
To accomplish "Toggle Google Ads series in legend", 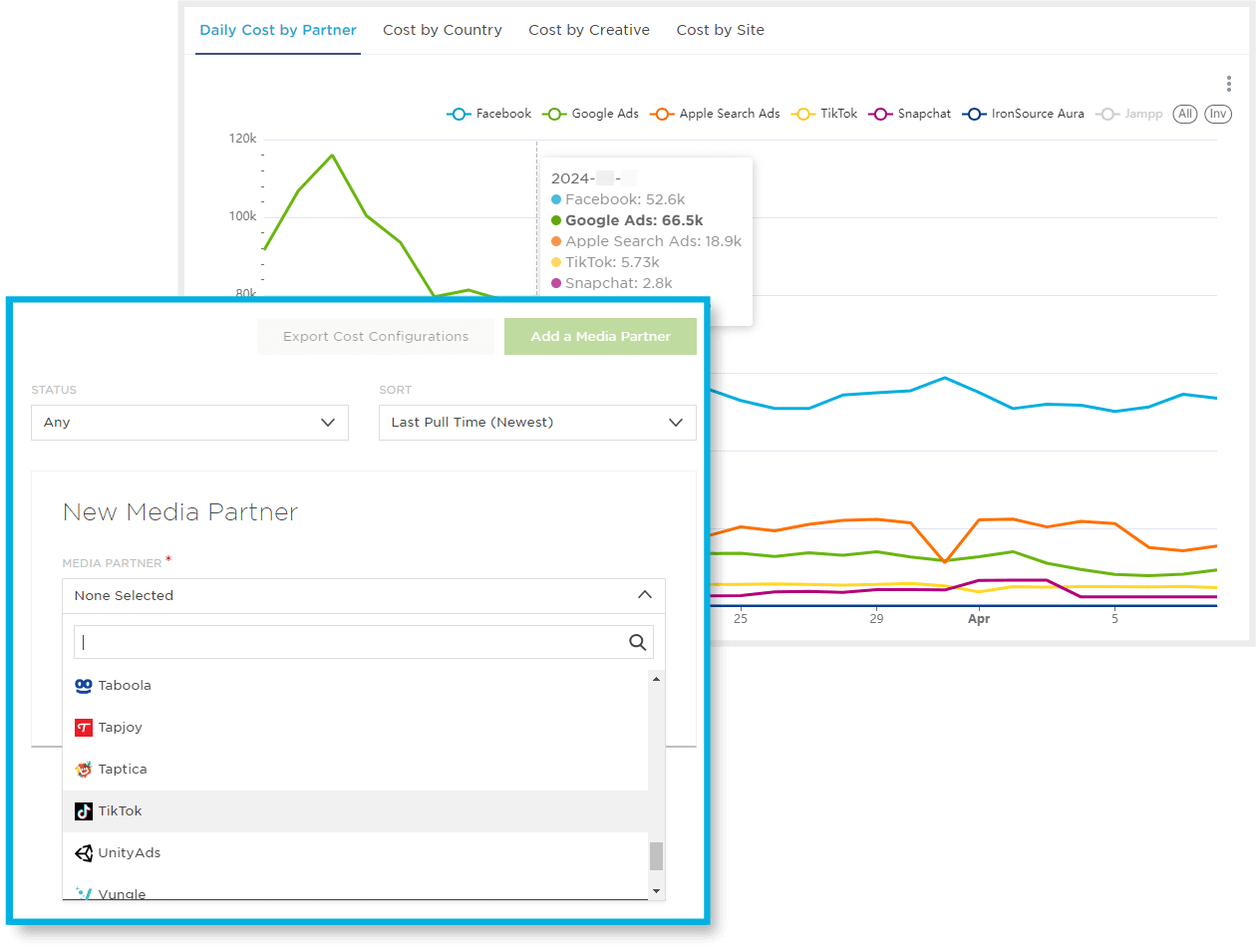I will pyautogui.click(x=590, y=114).
